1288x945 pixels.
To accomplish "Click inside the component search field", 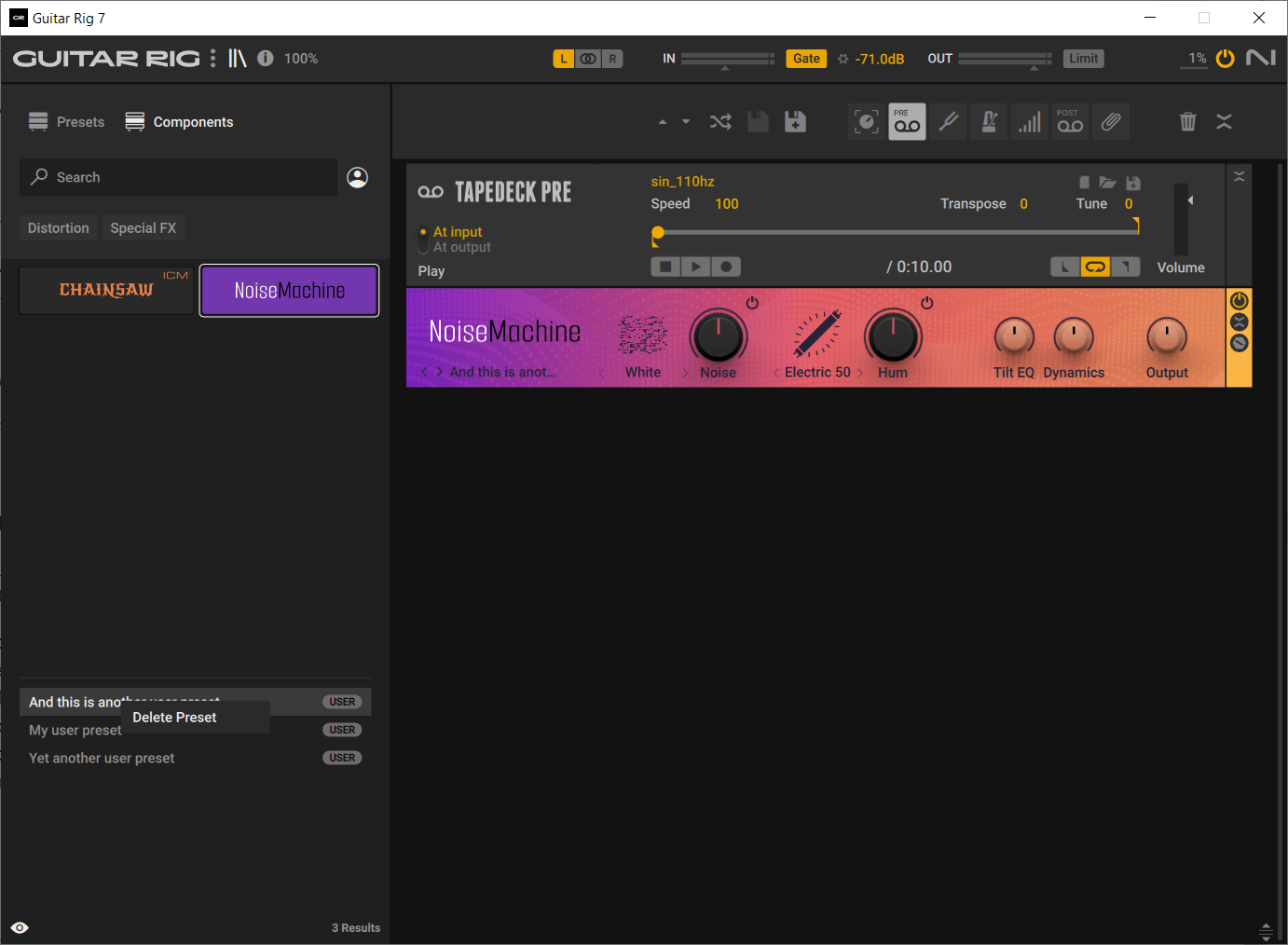I will (x=177, y=177).
